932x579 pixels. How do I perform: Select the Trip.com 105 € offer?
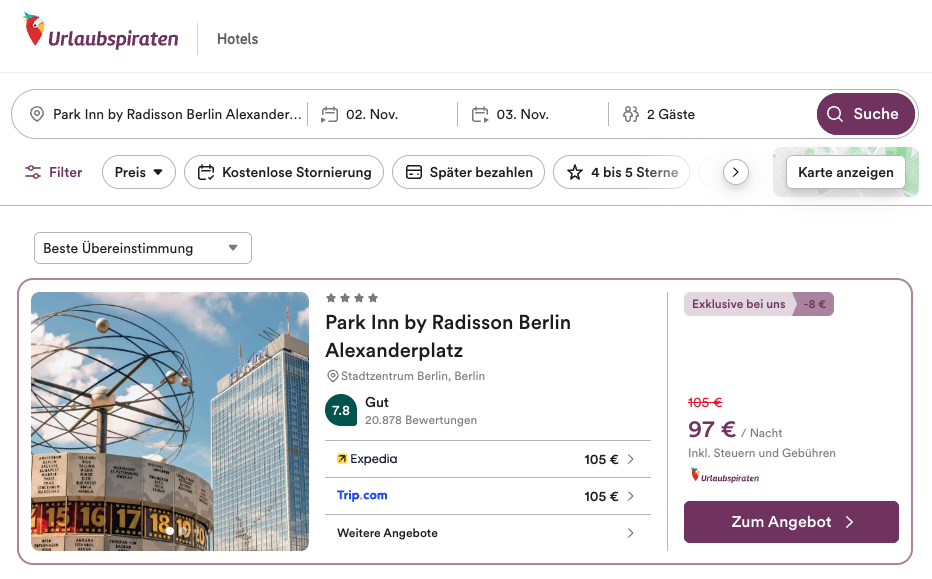coord(487,496)
